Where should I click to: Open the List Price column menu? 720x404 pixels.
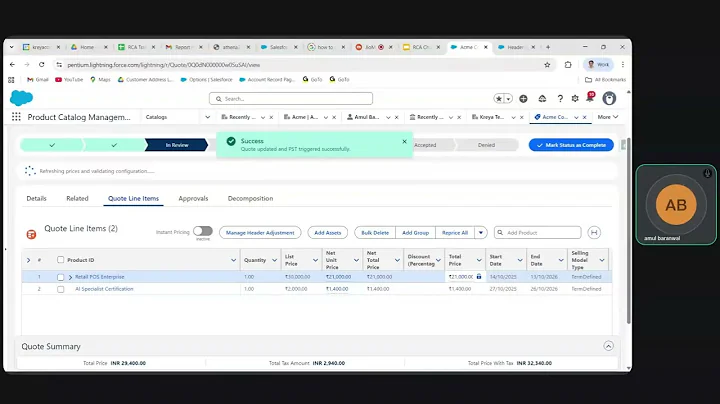tap(315, 260)
